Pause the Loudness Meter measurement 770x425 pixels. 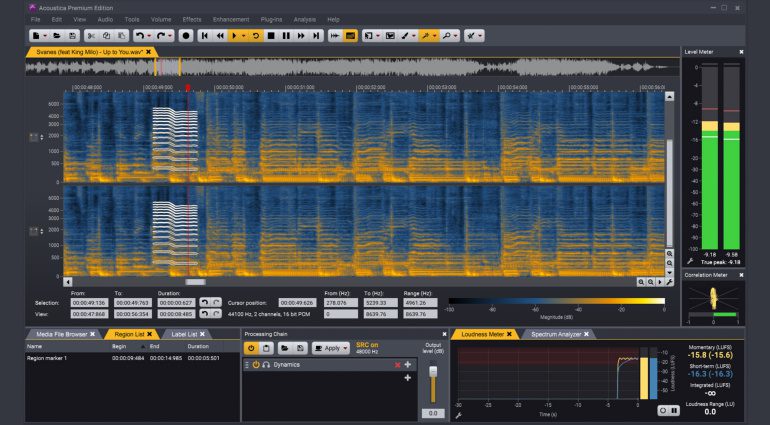coord(674,410)
